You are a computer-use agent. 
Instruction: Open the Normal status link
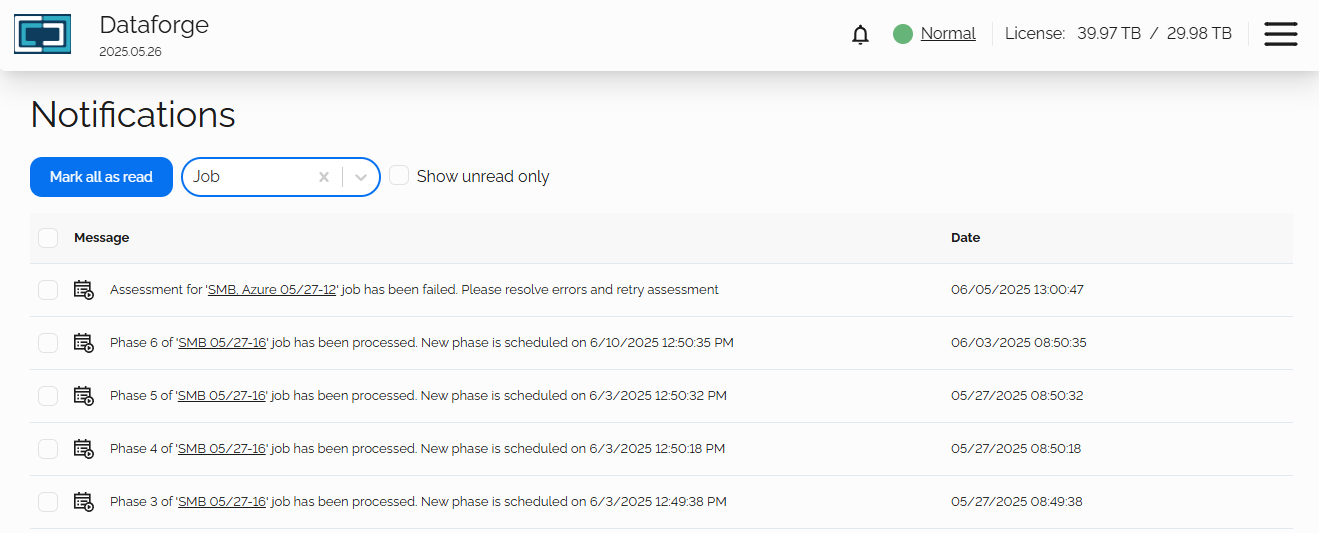(948, 34)
